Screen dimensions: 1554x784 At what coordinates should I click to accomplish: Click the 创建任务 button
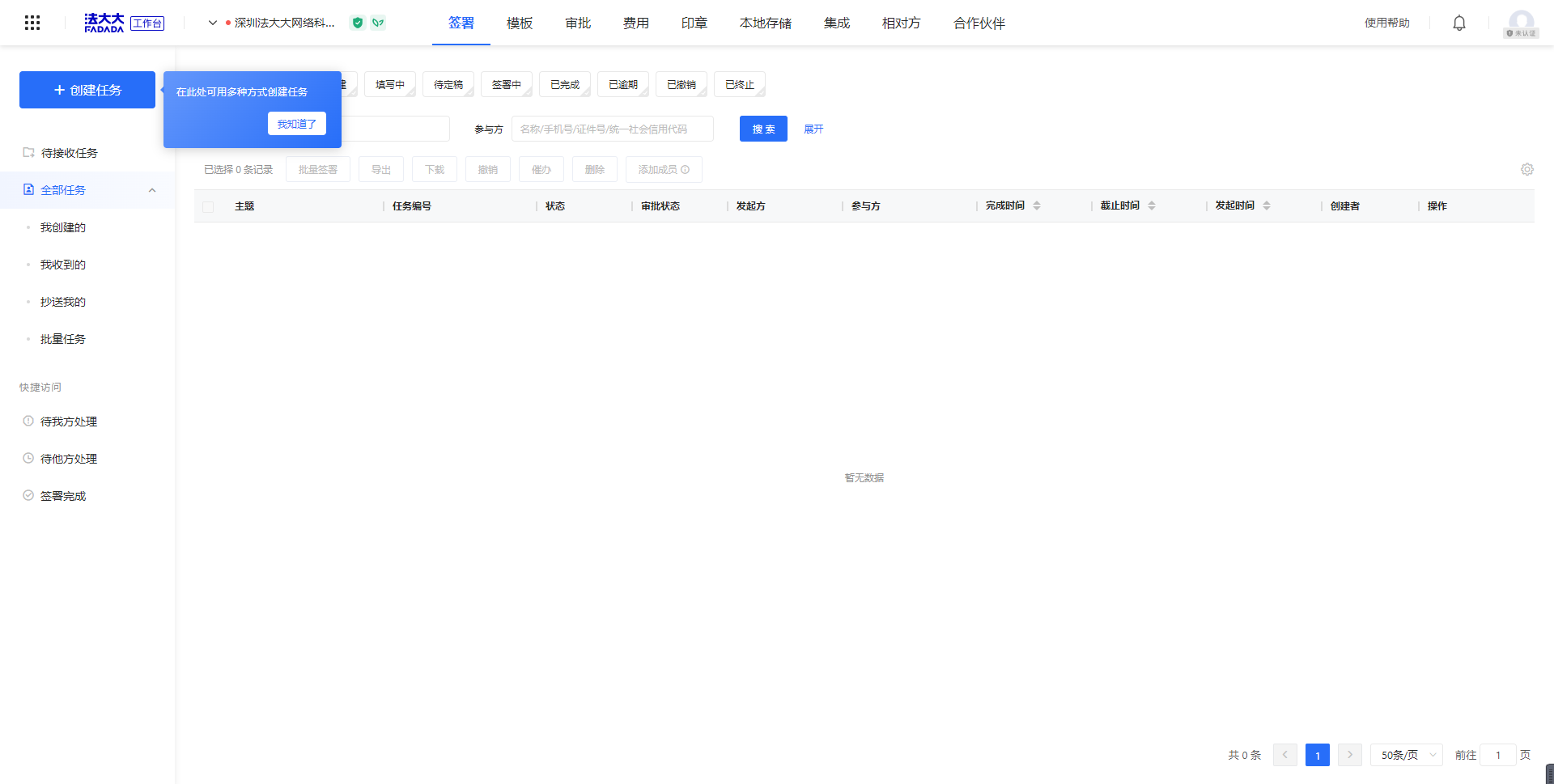click(x=87, y=90)
